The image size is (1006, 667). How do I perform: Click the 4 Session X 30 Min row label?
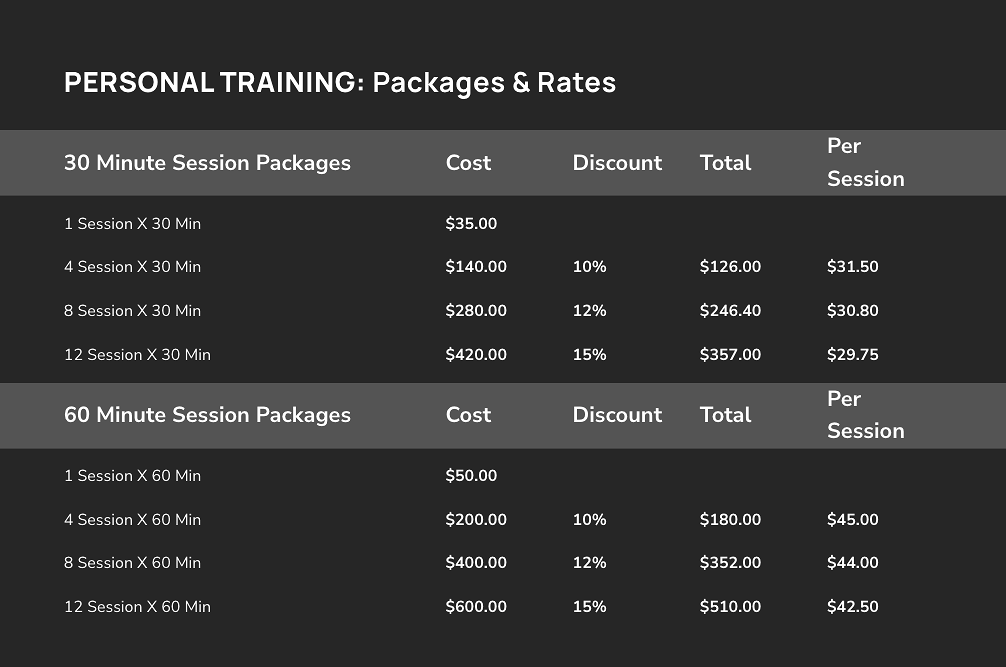point(133,267)
